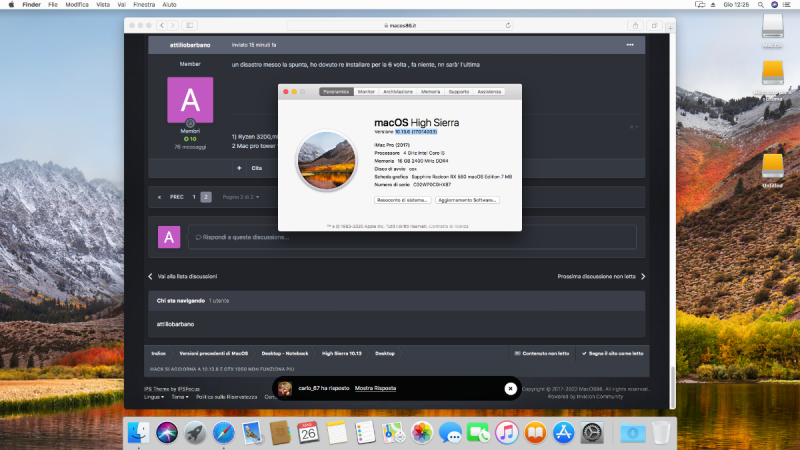Open Contacts book icon in Dock
This screenshot has width=800, height=450.
280,433
